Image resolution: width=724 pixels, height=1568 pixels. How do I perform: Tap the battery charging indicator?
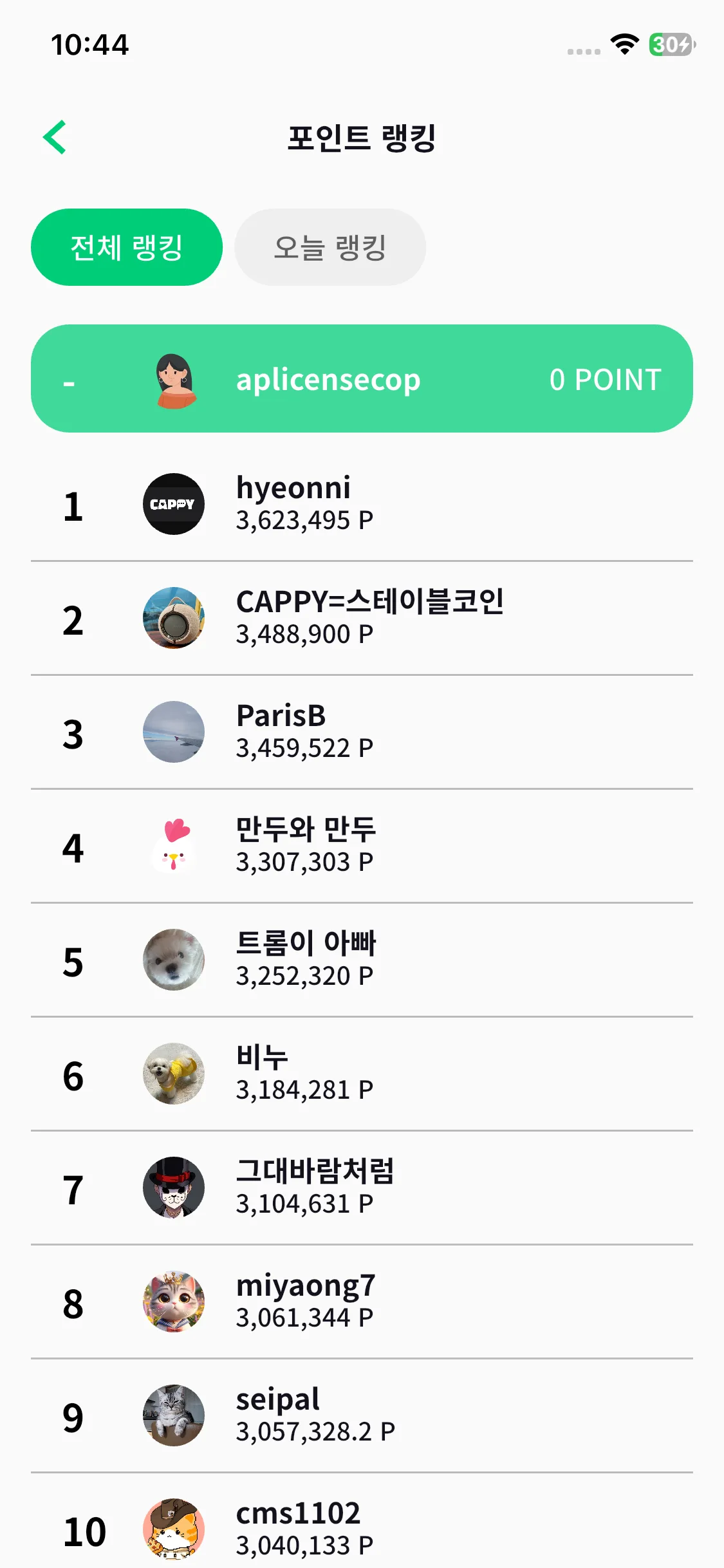point(671,44)
